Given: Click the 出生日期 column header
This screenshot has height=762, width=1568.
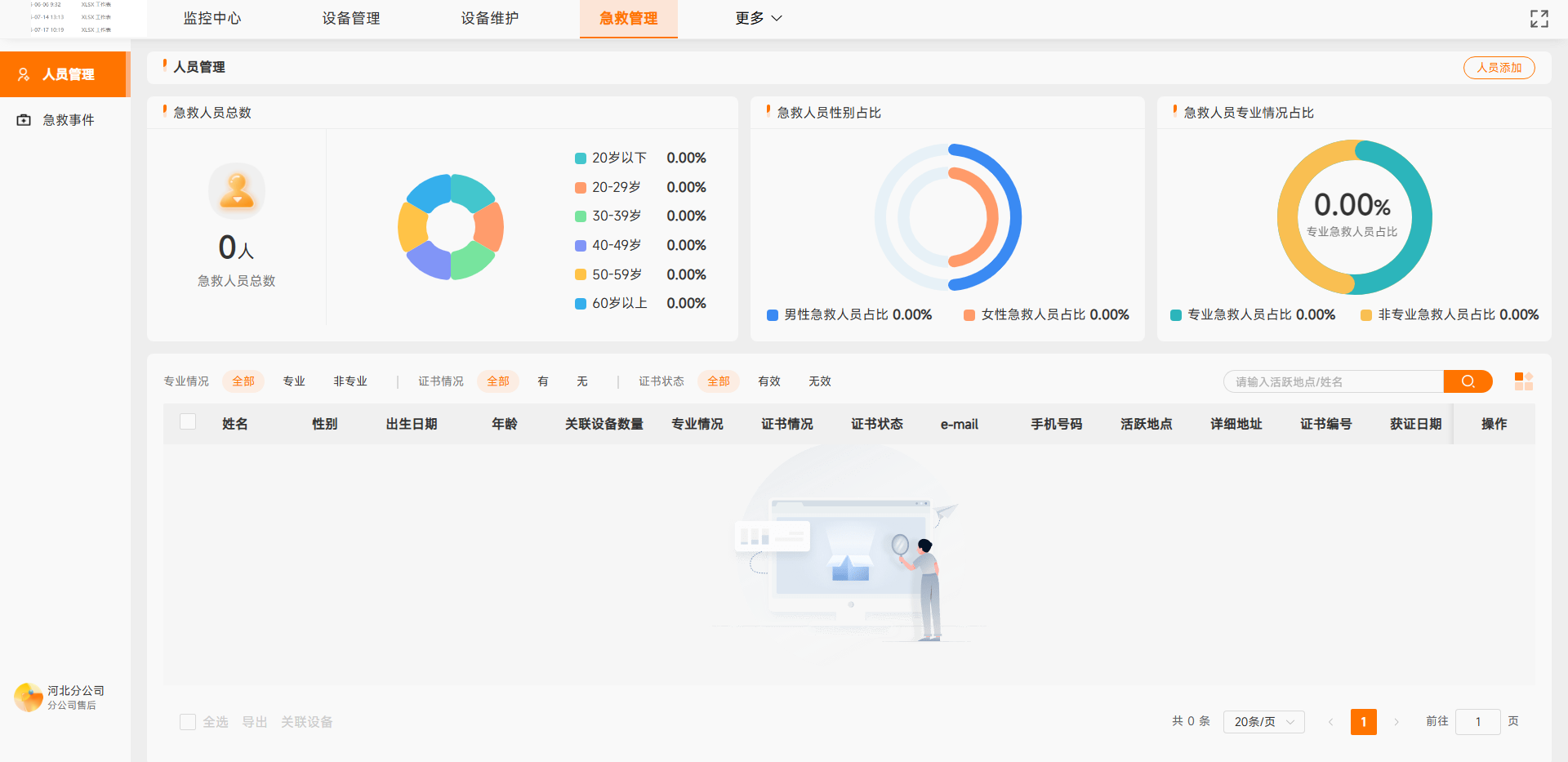Looking at the screenshot, I should [412, 424].
